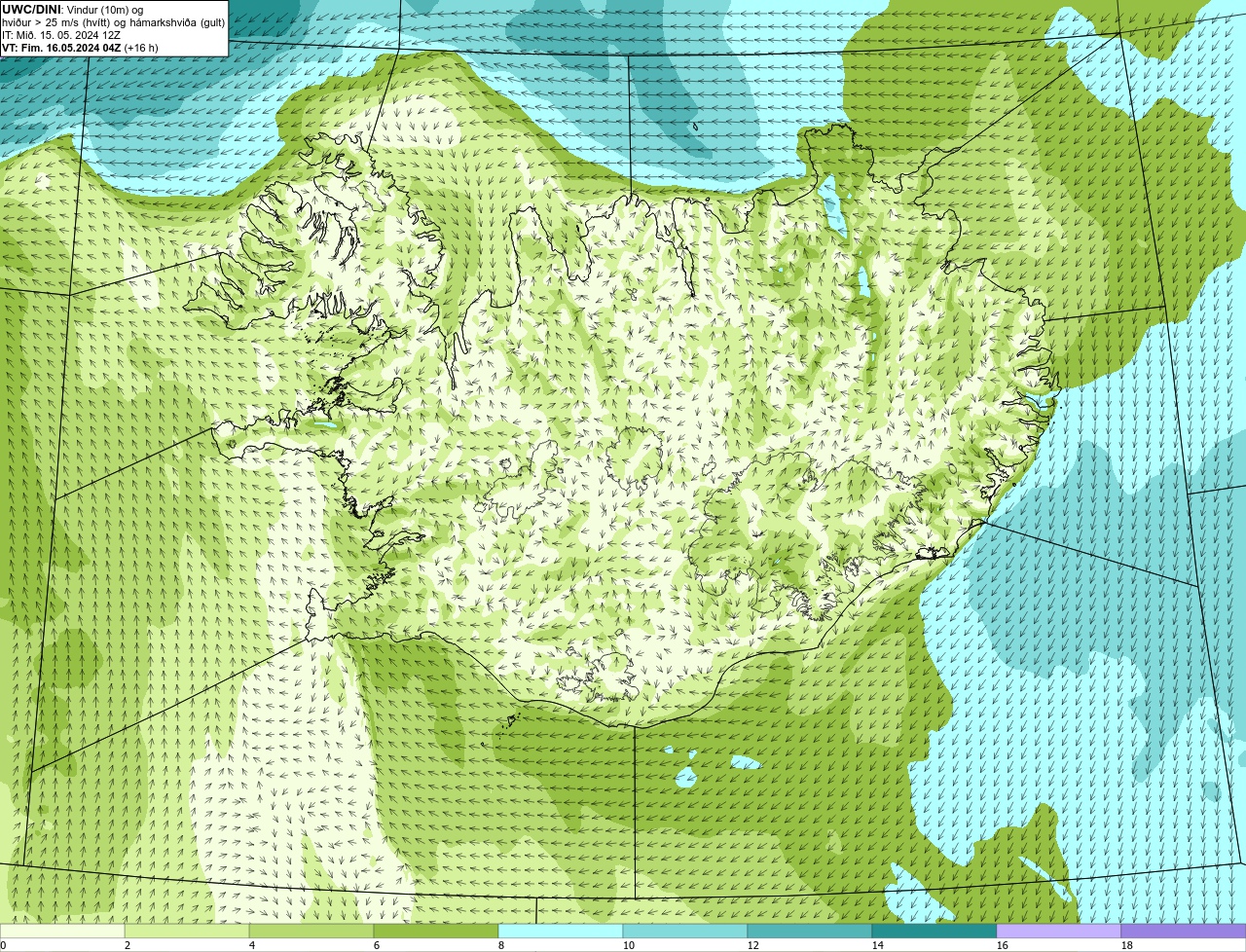The width and height of the screenshot is (1246, 952).
Task: Click the purple legend swatch above 18
Action: tap(1184, 932)
